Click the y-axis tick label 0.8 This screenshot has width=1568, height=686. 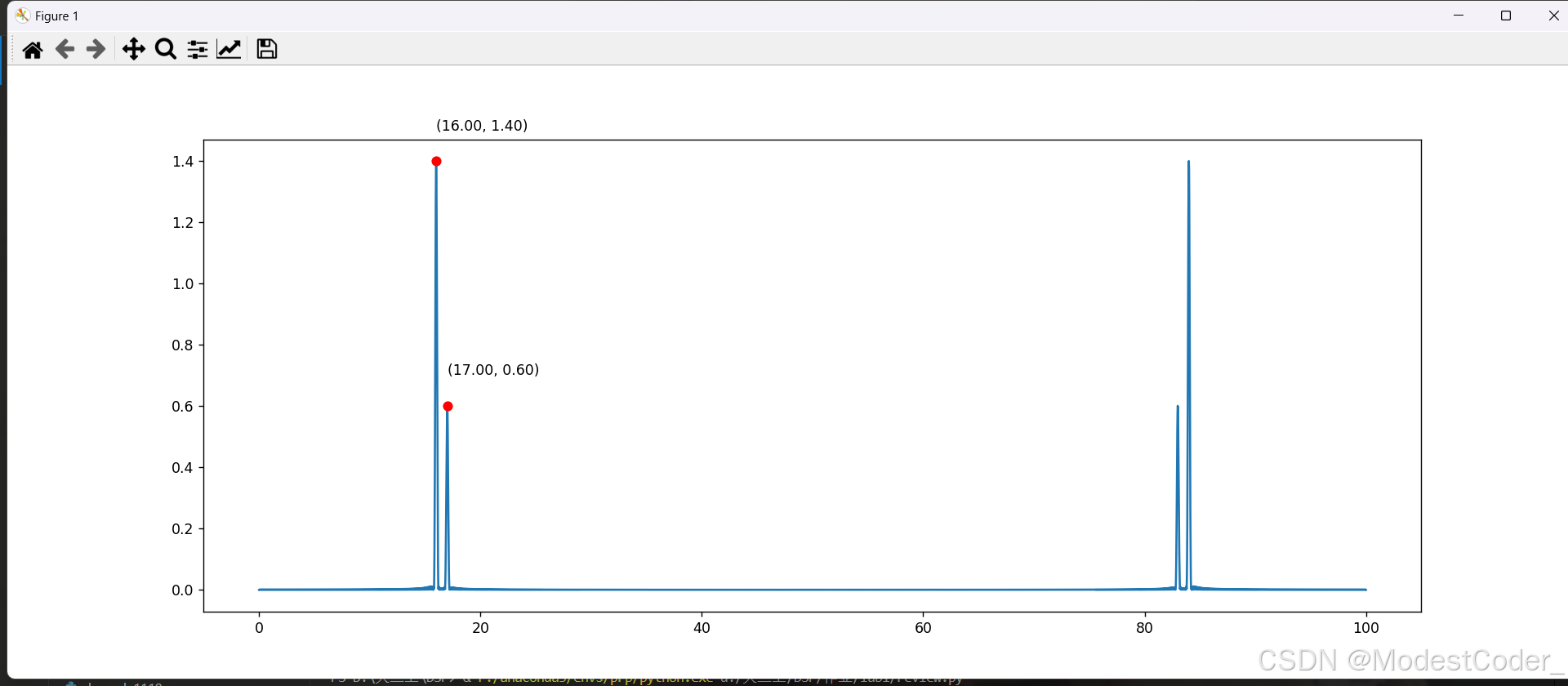point(183,345)
